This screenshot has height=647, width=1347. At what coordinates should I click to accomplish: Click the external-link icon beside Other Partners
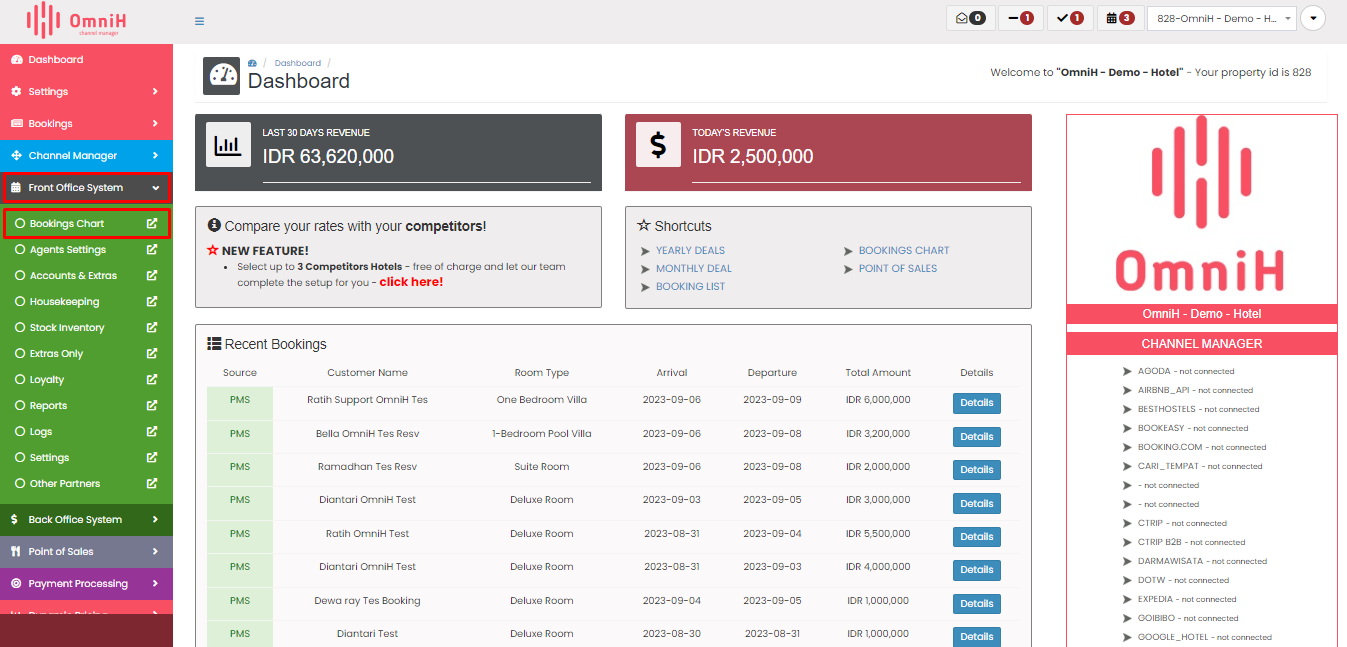pos(152,484)
